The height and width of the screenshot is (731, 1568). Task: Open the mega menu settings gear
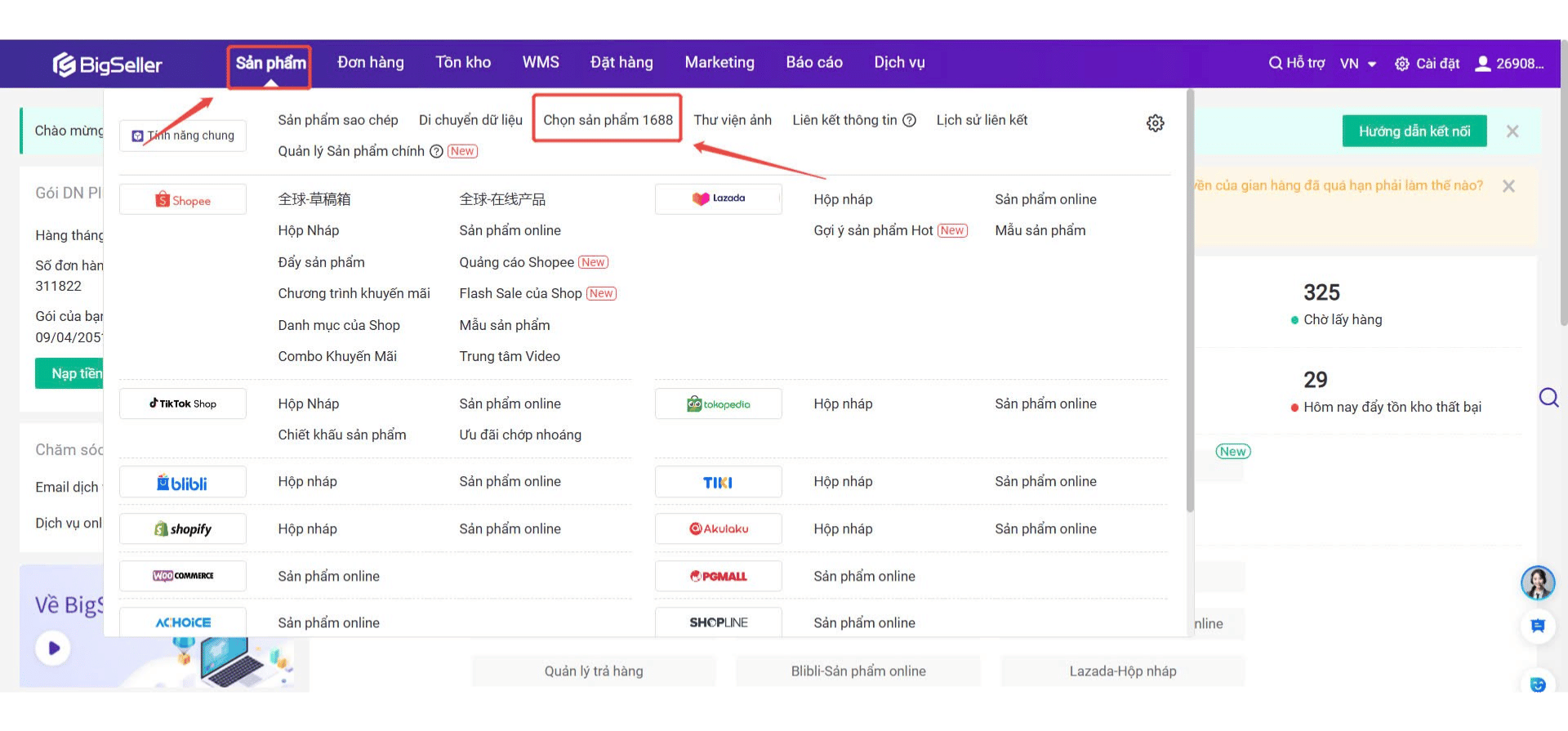pyautogui.click(x=1155, y=123)
